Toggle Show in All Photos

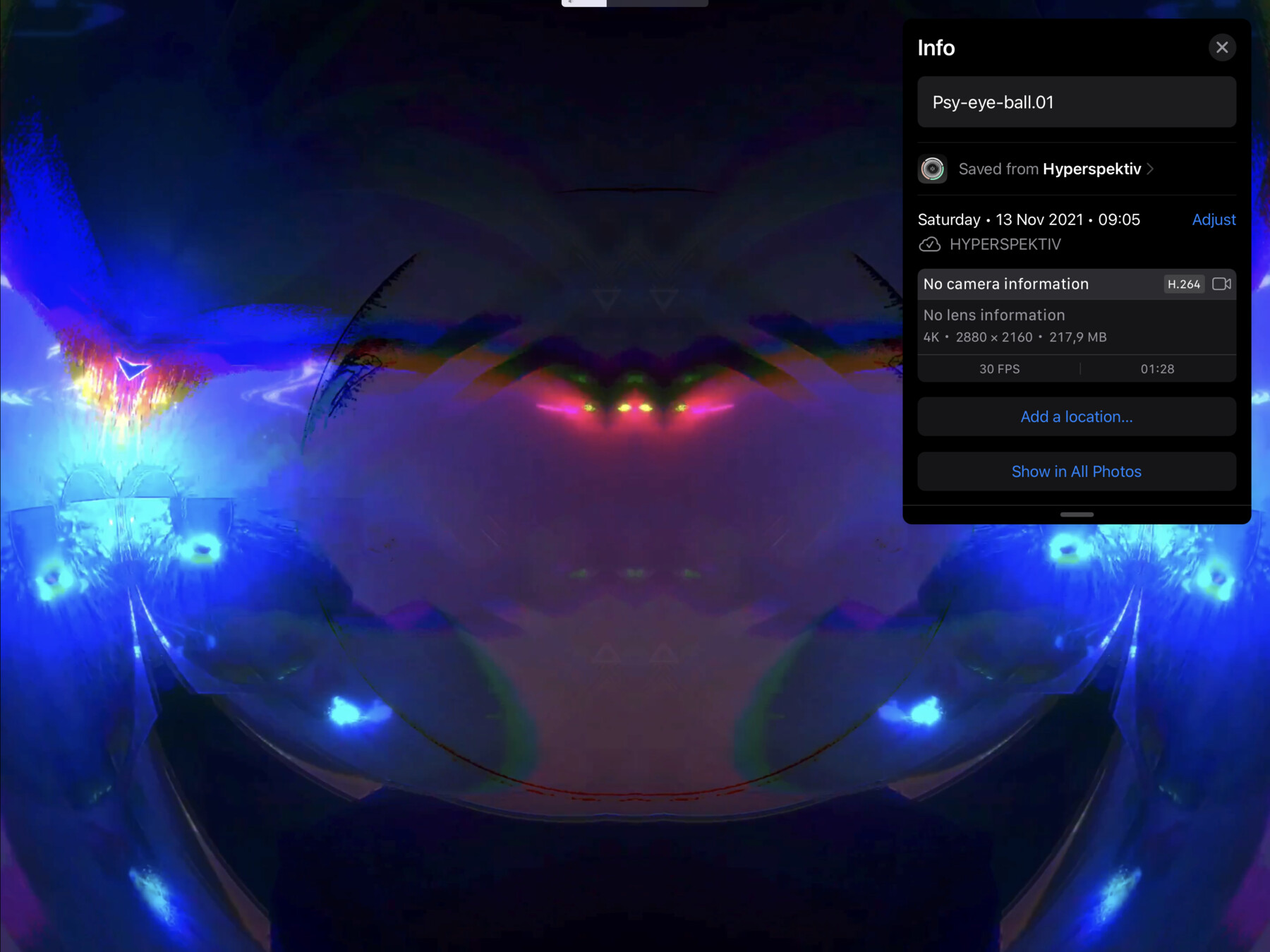[x=1075, y=471]
